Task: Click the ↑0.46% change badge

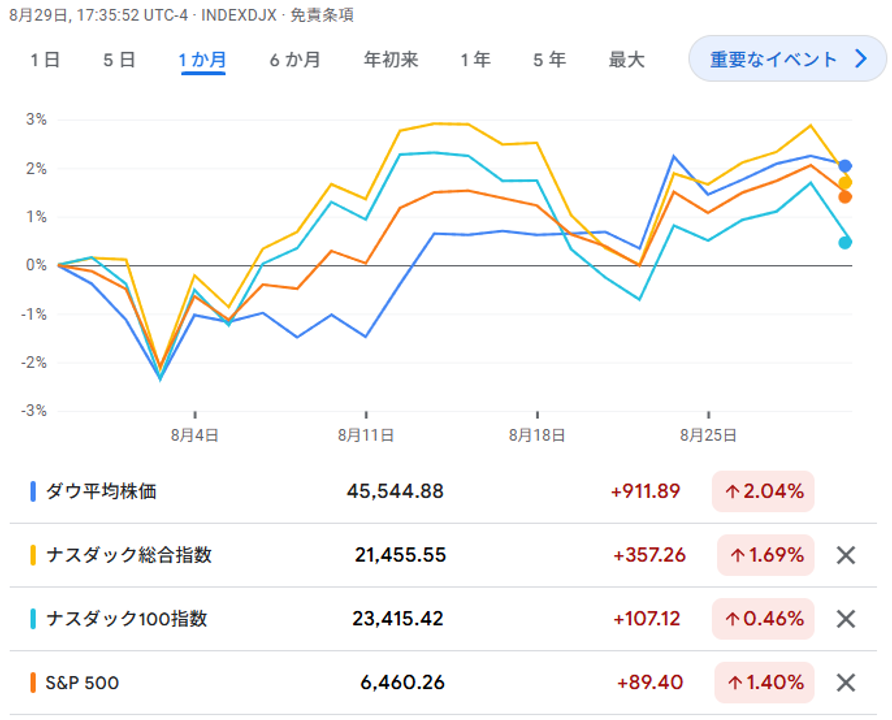Action: [765, 619]
